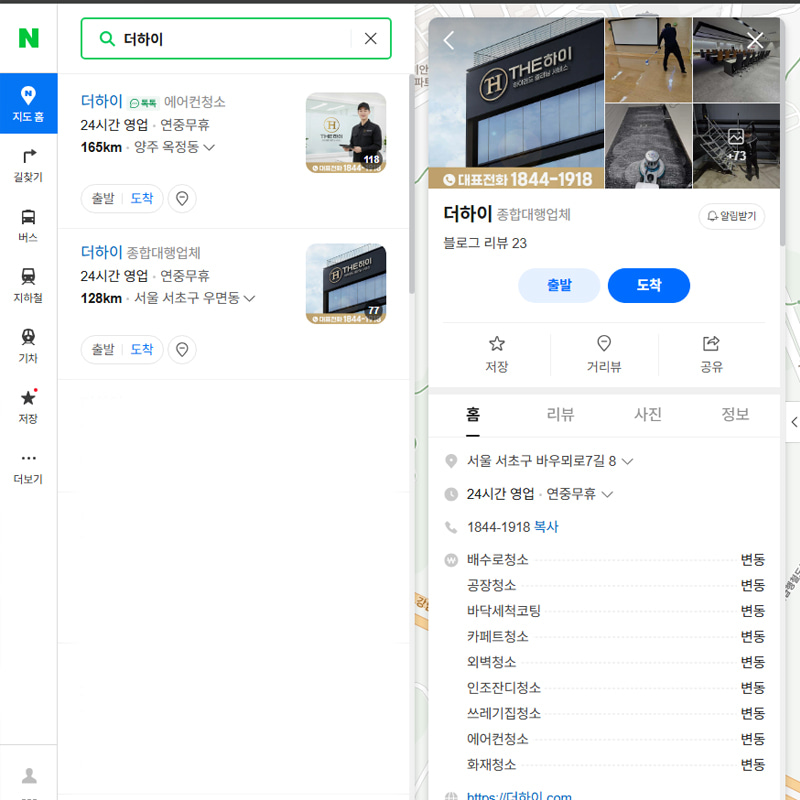This screenshot has width=800, height=800.
Task: Click the 외벽청소 price row
Action: pyautogui.click(x=616, y=662)
